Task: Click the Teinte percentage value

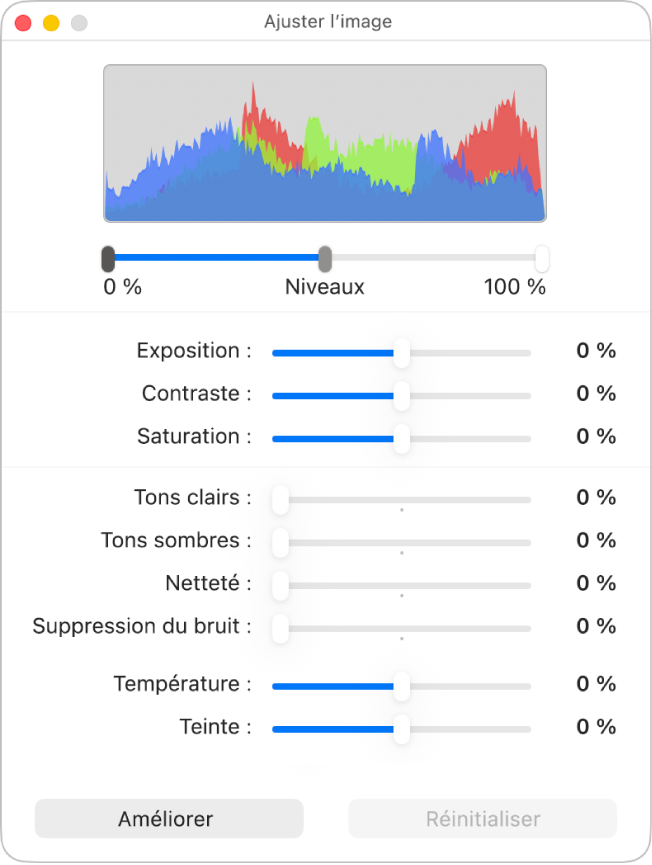Action: point(596,727)
